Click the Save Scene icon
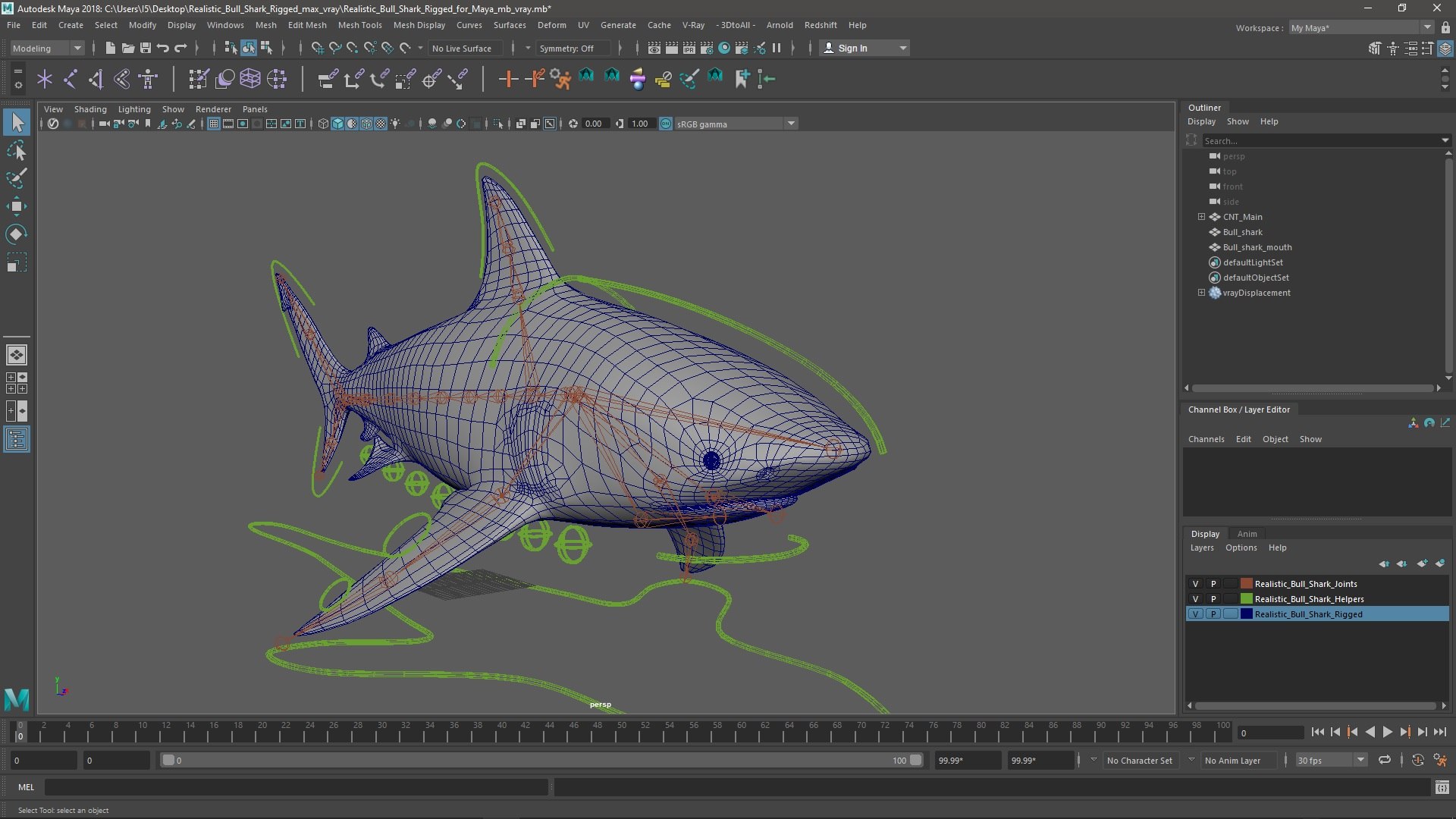Image resolution: width=1456 pixels, height=819 pixels. pyautogui.click(x=145, y=48)
